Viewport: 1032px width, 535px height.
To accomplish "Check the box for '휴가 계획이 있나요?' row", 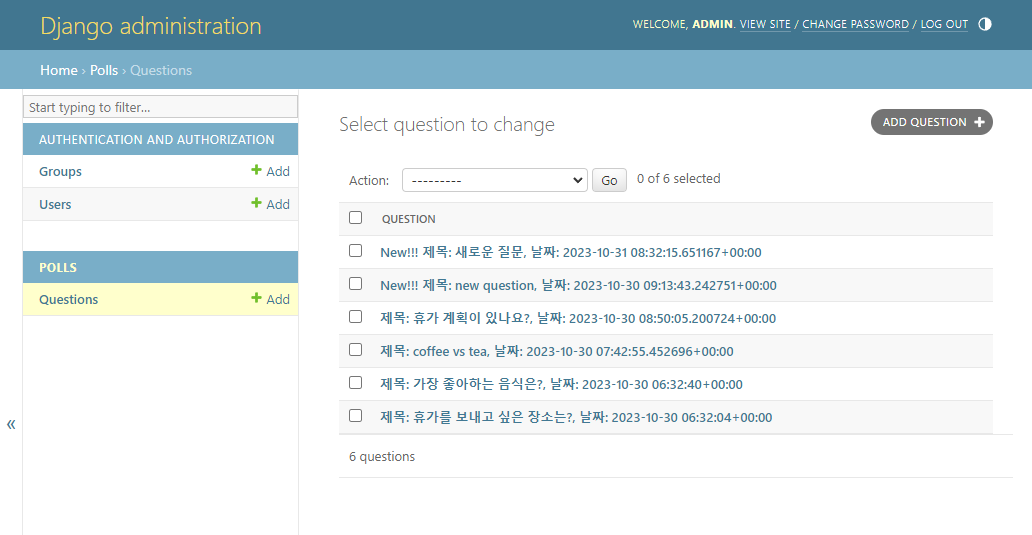I will (355, 317).
